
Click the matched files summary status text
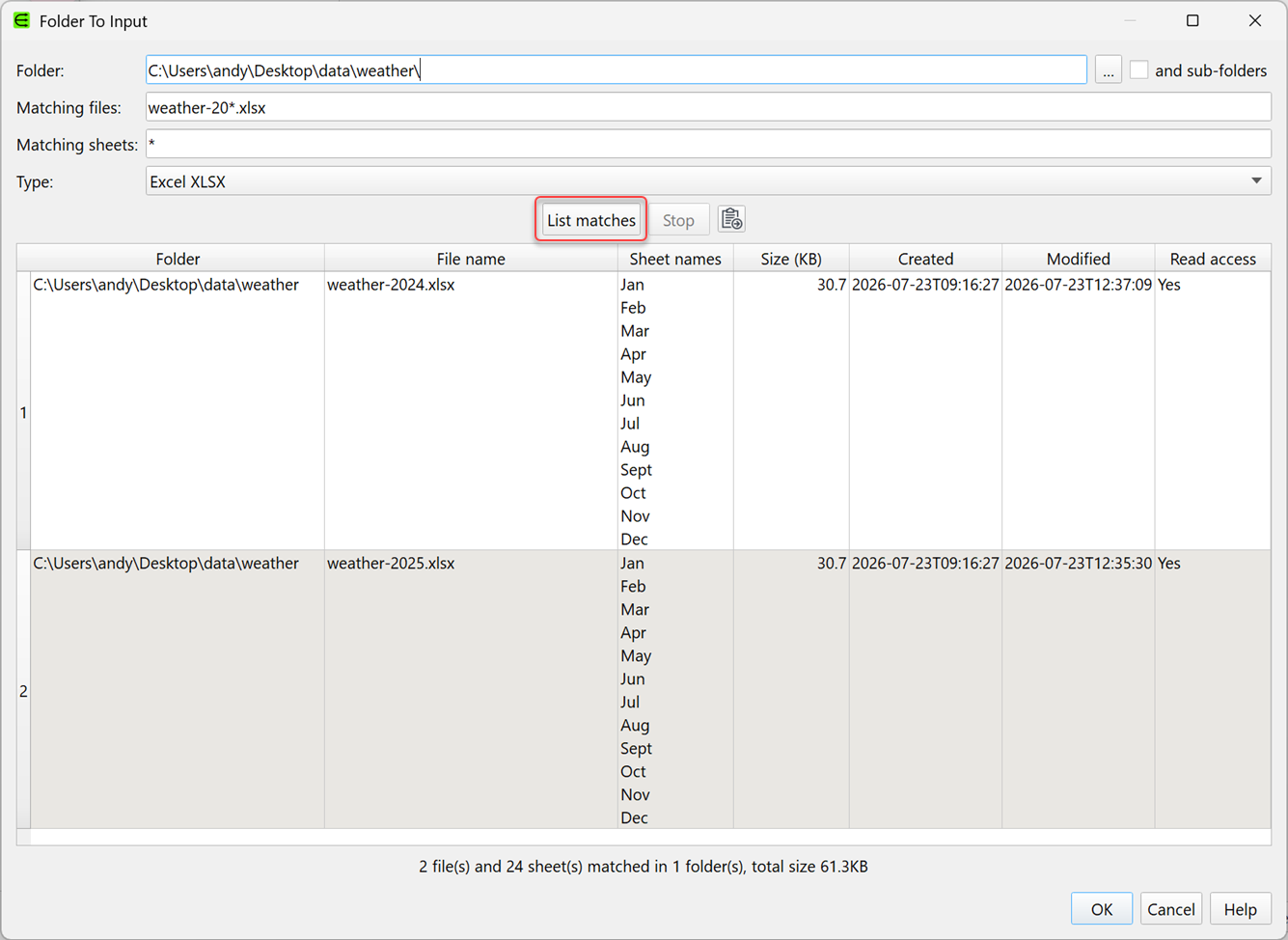644,867
